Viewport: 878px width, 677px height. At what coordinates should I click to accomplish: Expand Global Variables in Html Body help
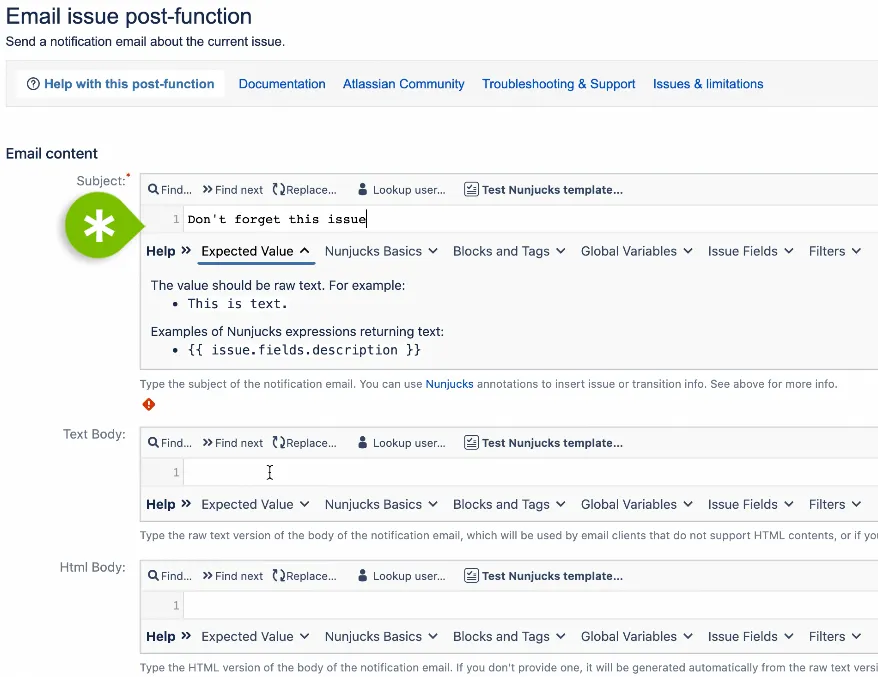click(x=636, y=637)
